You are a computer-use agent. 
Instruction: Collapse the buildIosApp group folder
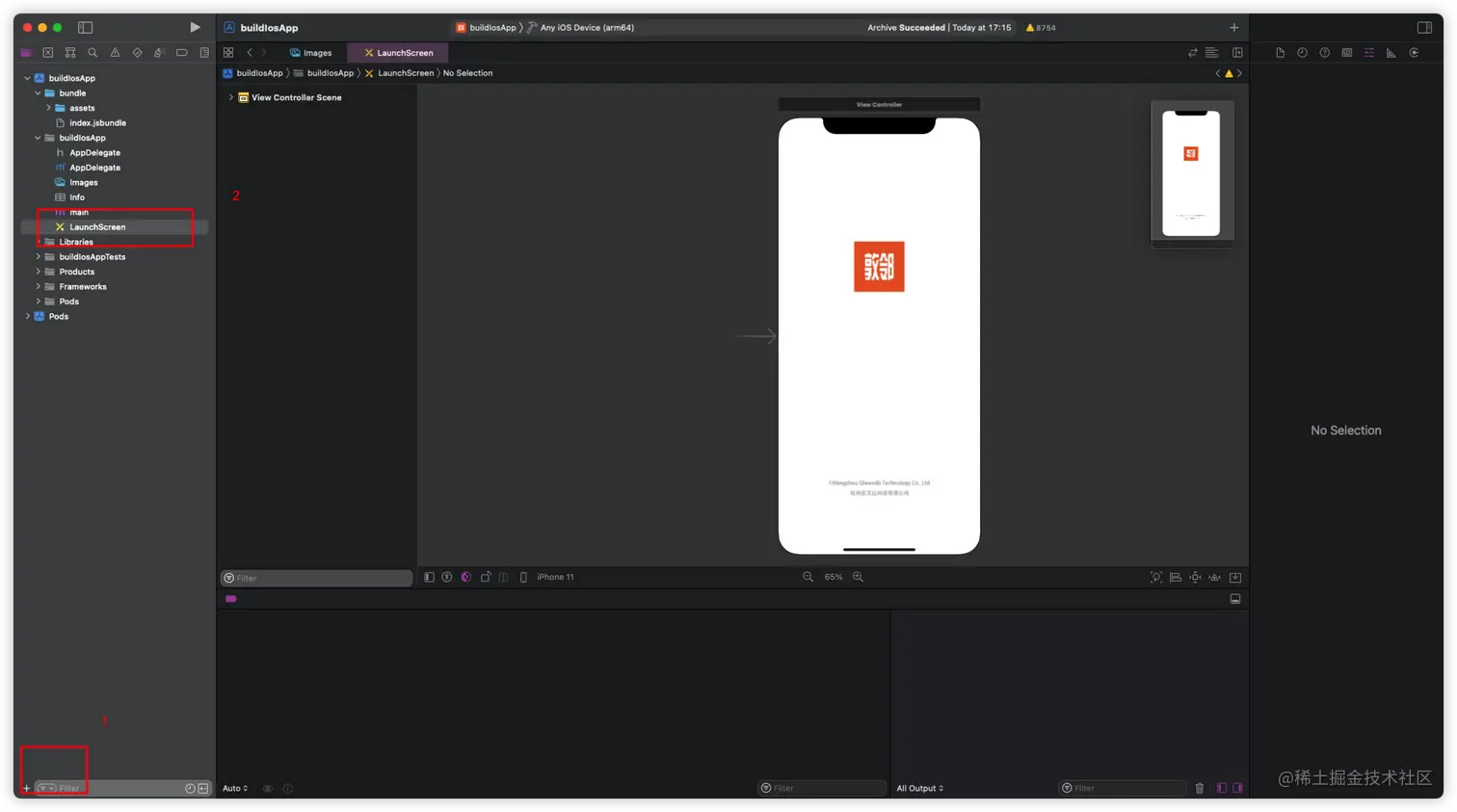coord(38,138)
